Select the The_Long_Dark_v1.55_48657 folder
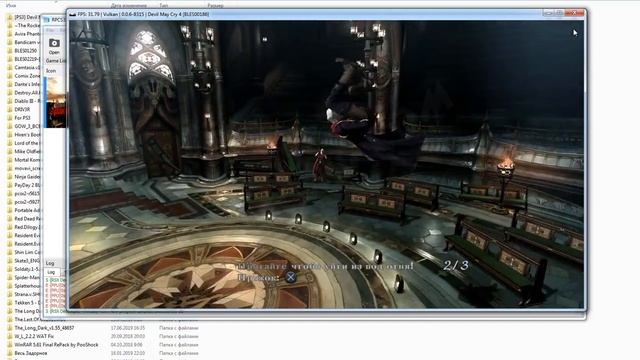 point(44,328)
